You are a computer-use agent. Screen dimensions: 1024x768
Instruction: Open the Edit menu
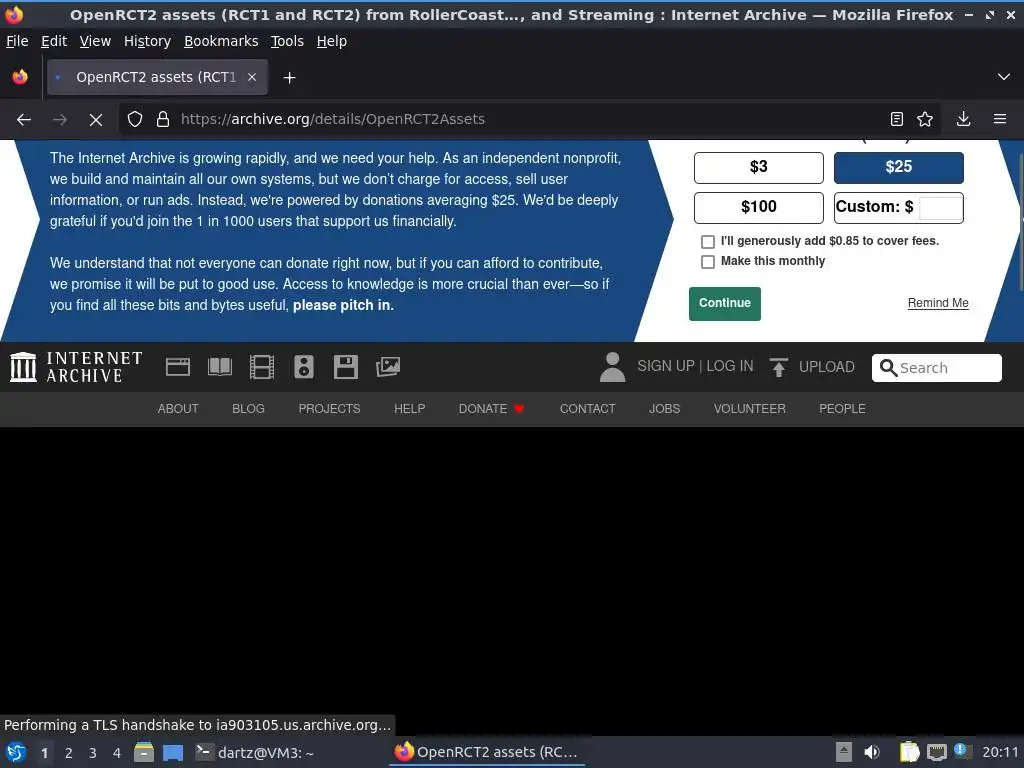click(x=54, y=41)
